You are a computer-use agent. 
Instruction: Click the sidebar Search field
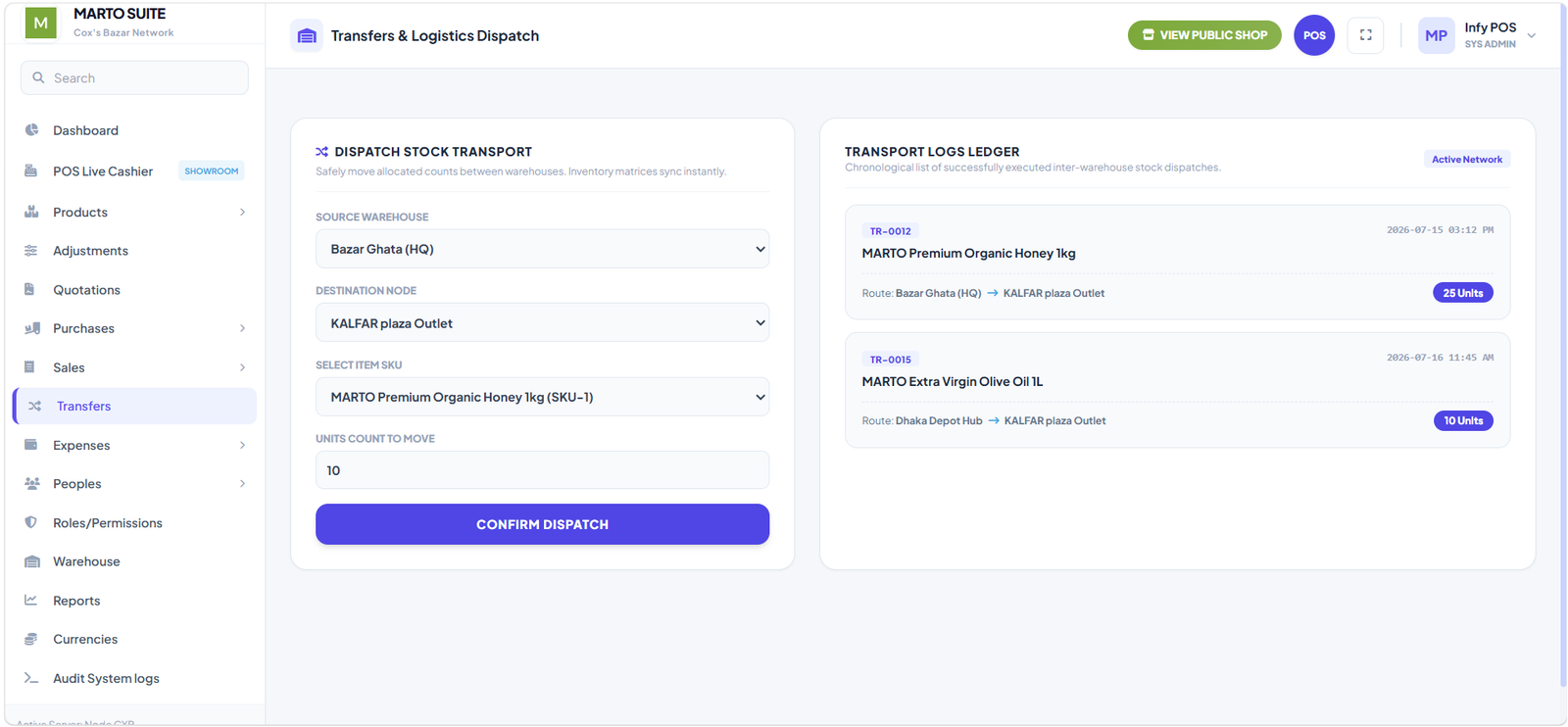point(134,77)
